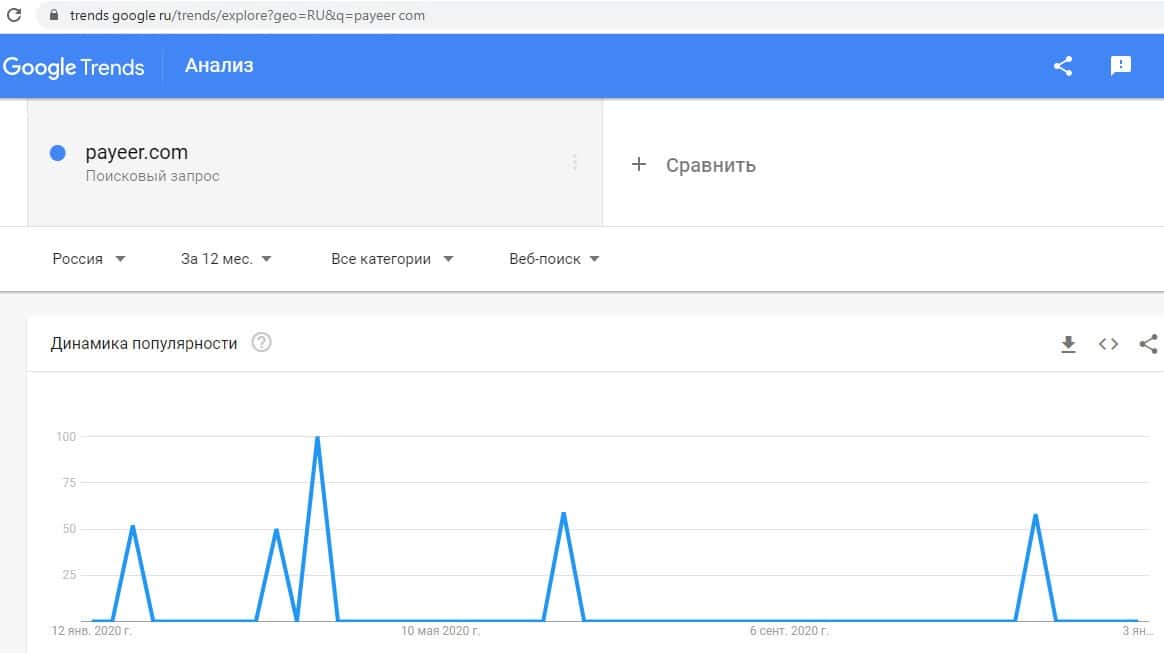Viewport: 1164px width, 653px height.
Task: Expand the Россия region dropdown
Action: (x=89, y=259)
